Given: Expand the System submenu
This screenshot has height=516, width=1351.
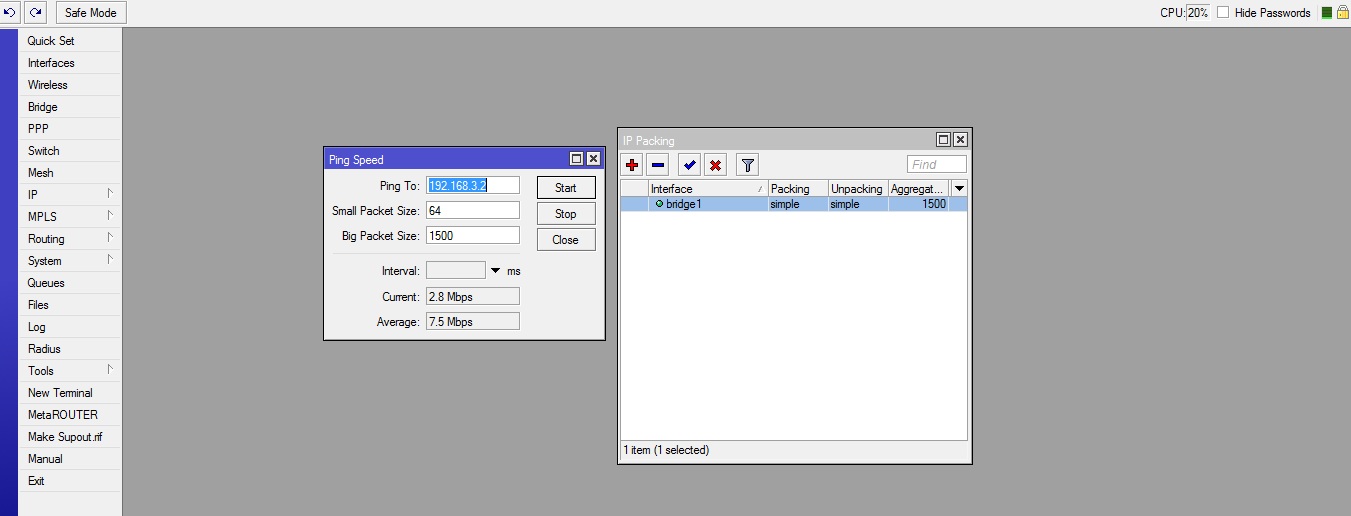Looking at the screenshot, I should pos(70,261).
